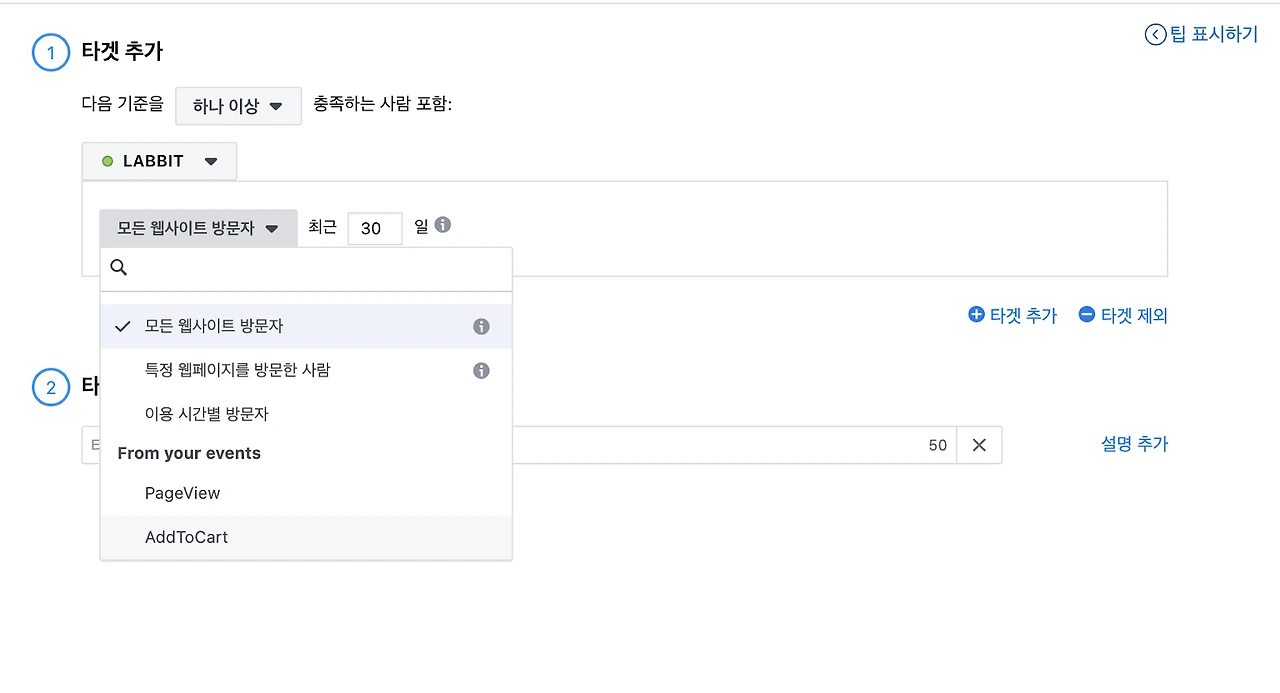Image resolution: width=1280 pixels, height=693 pixels.
Task: Focus the dropdown search input field
Action: point(320,268)
